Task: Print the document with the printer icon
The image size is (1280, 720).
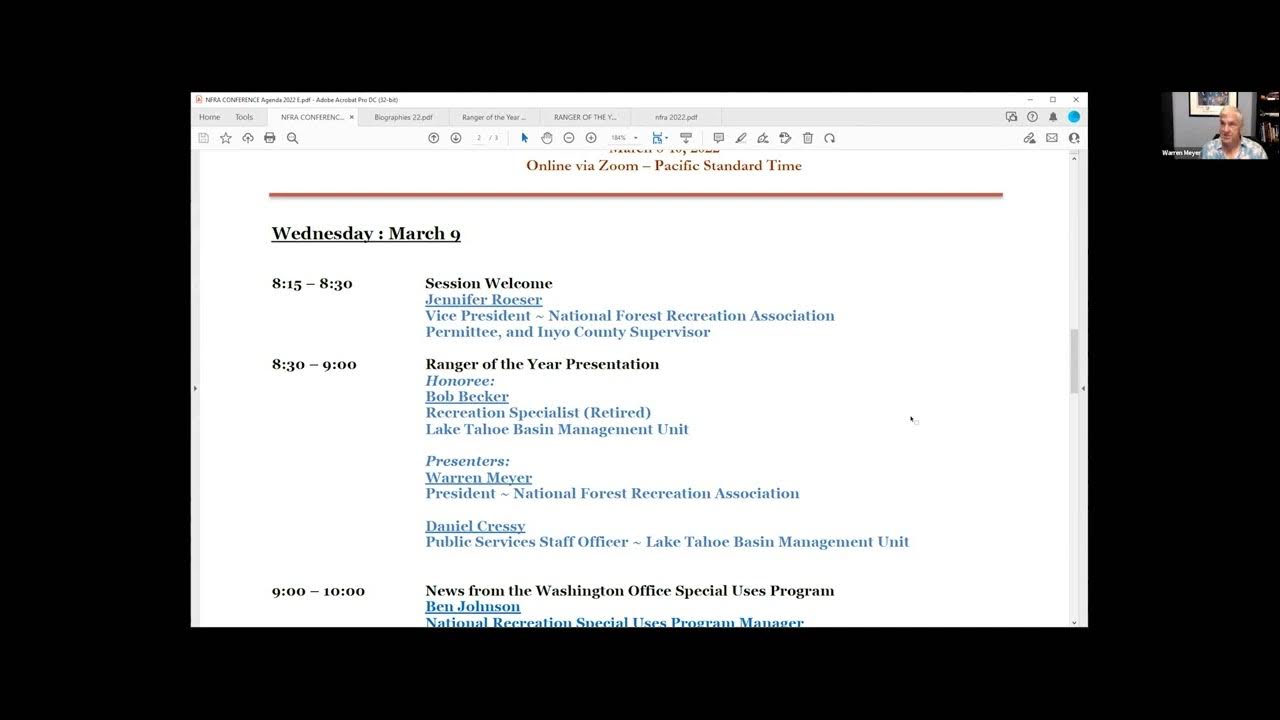Action: point(270,138)
